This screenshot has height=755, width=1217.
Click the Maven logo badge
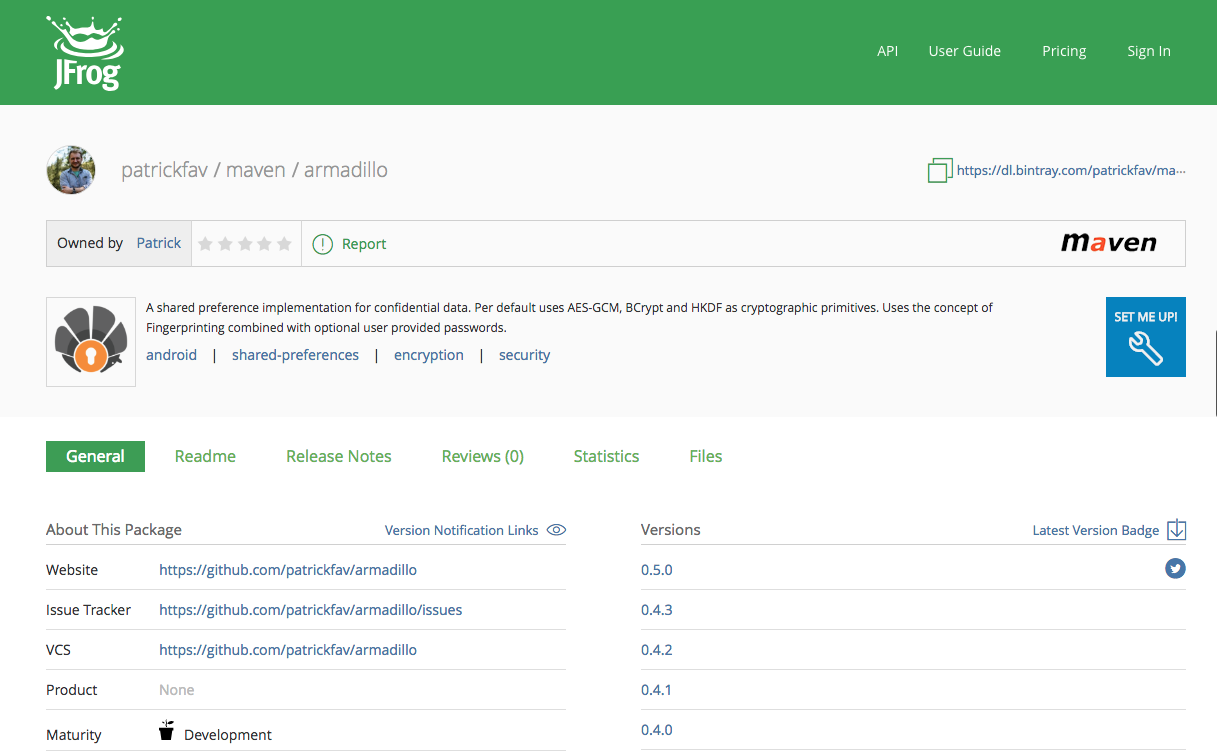point(1108,242)
